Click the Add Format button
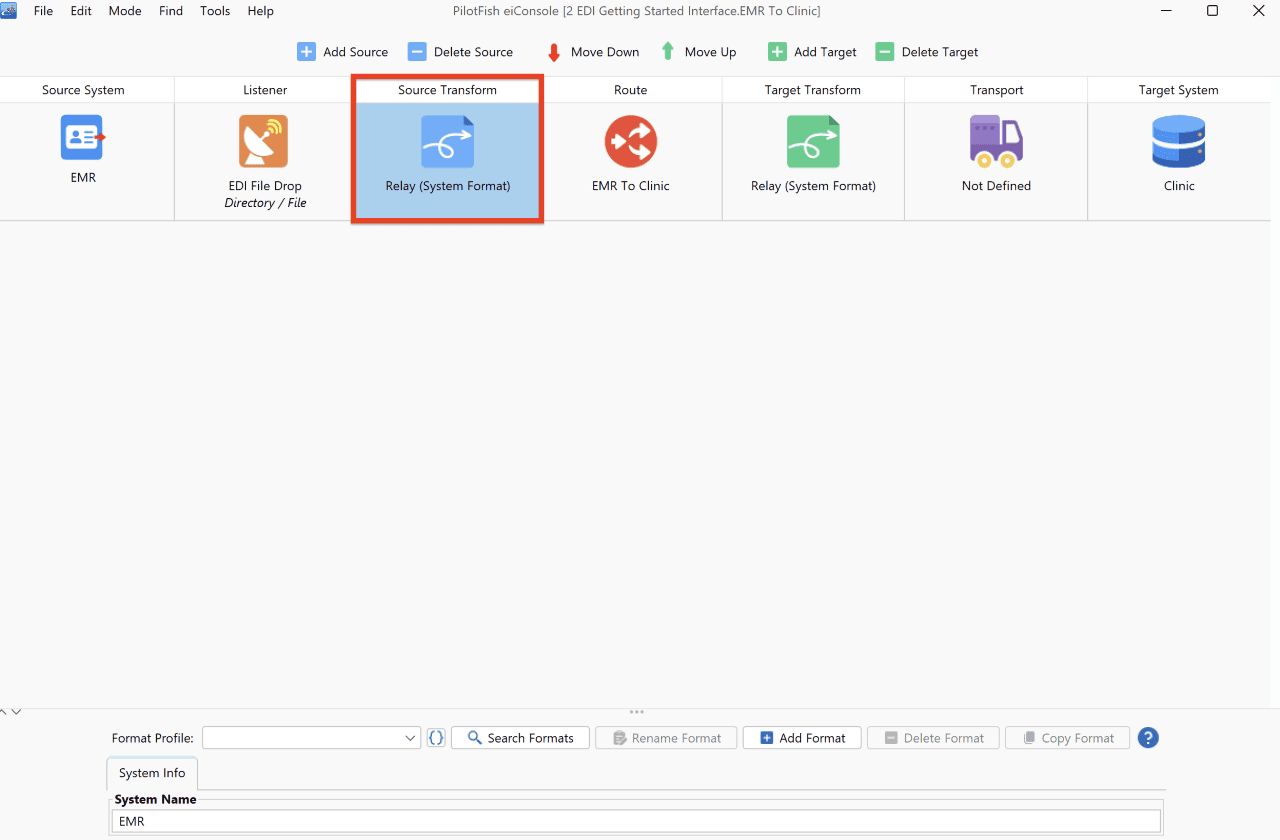This screenshot has width=1280, height=840. click(x=802, y=738)
